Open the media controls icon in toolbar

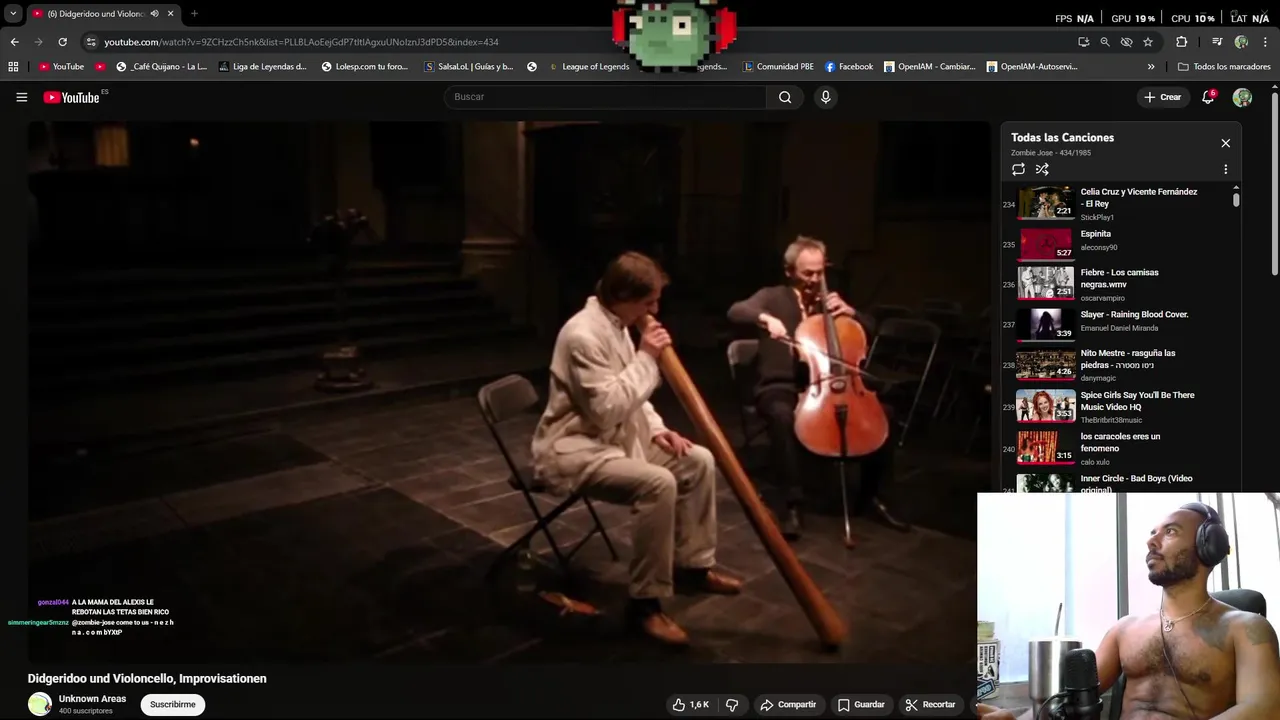1217,42
